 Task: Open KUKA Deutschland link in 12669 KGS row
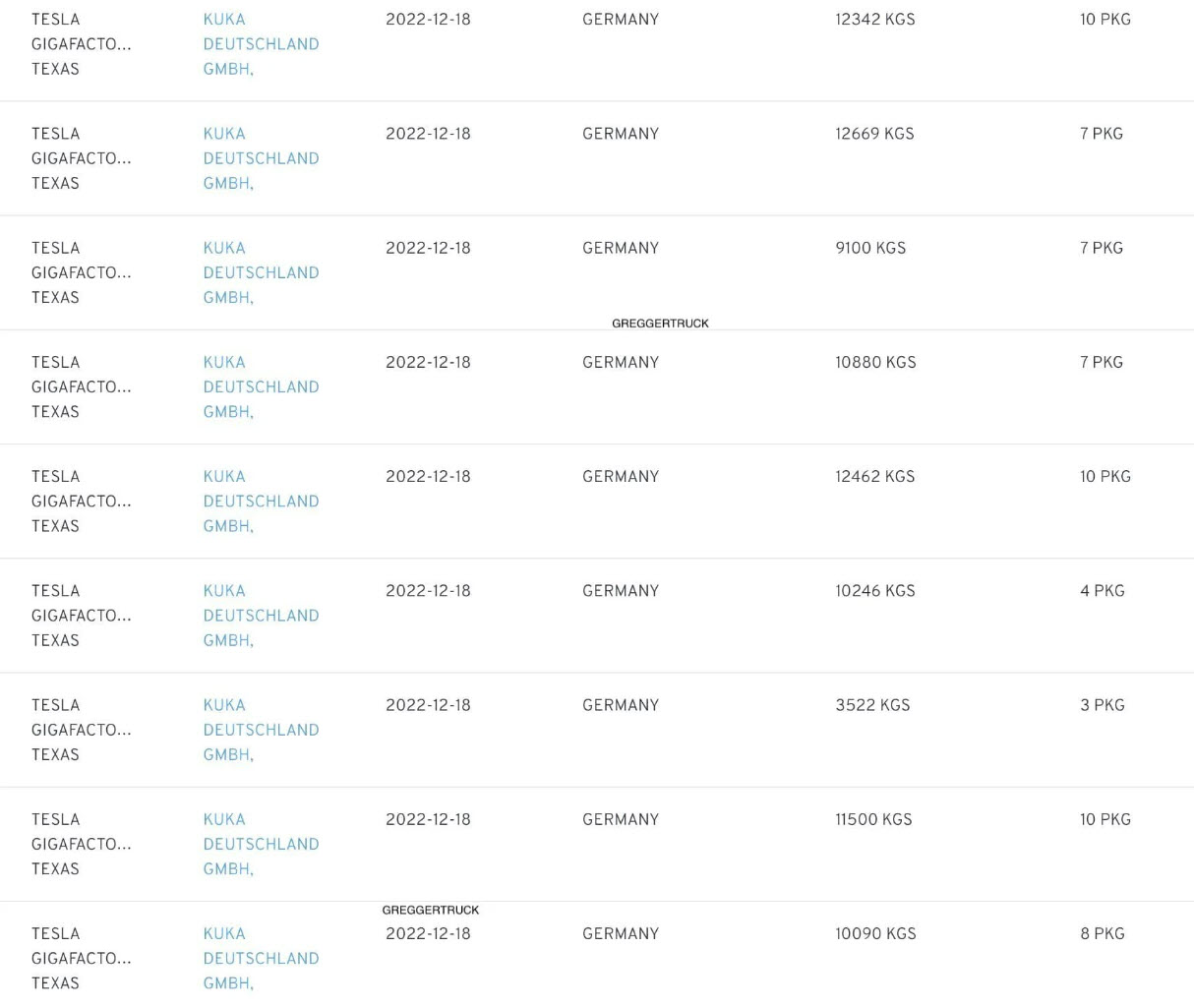tap(261, 158)
